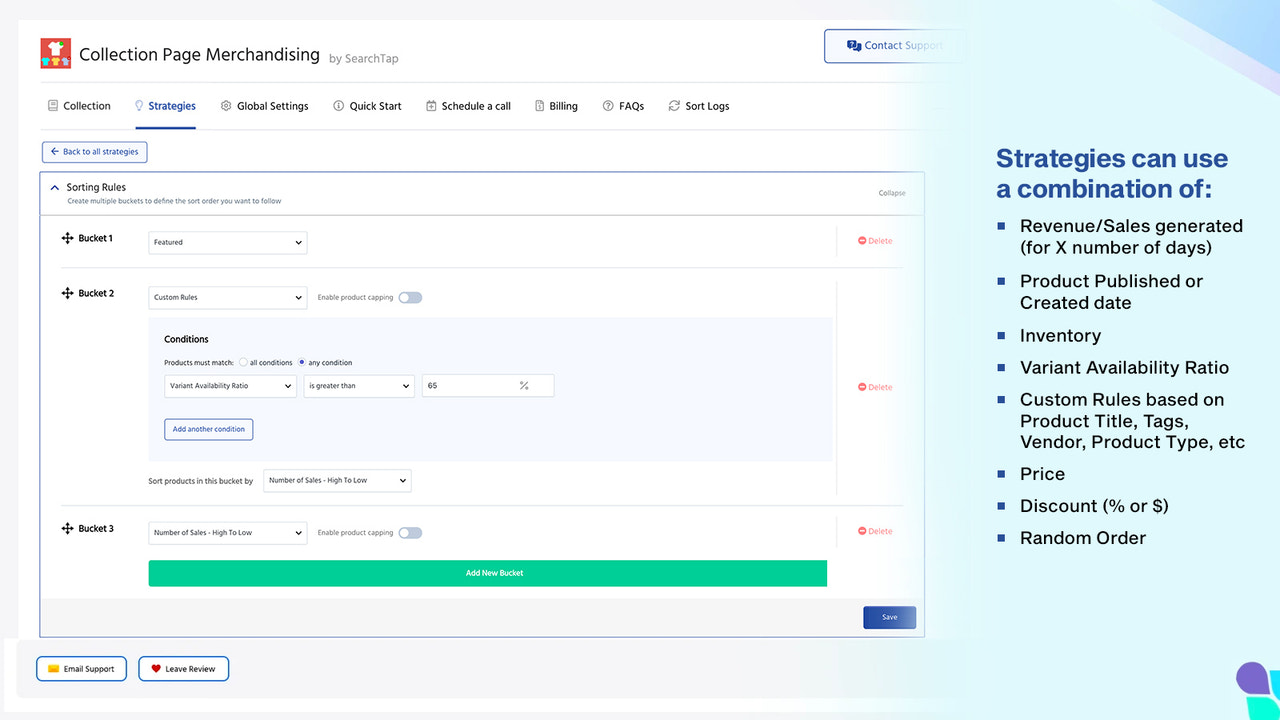Viewport: 1280px width, 720px height.
Task: Open the 'is greater than' operator dropdown
Action: point(358,385)
